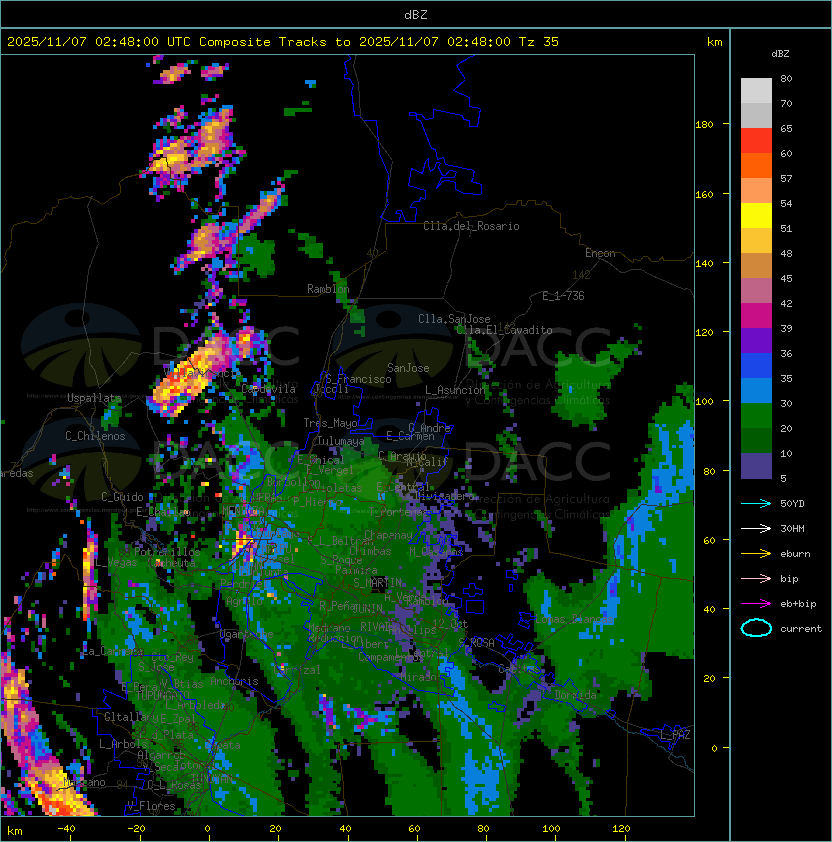
Task: Click the 'Ramblon' map label
Action: [x=328, y=289]
